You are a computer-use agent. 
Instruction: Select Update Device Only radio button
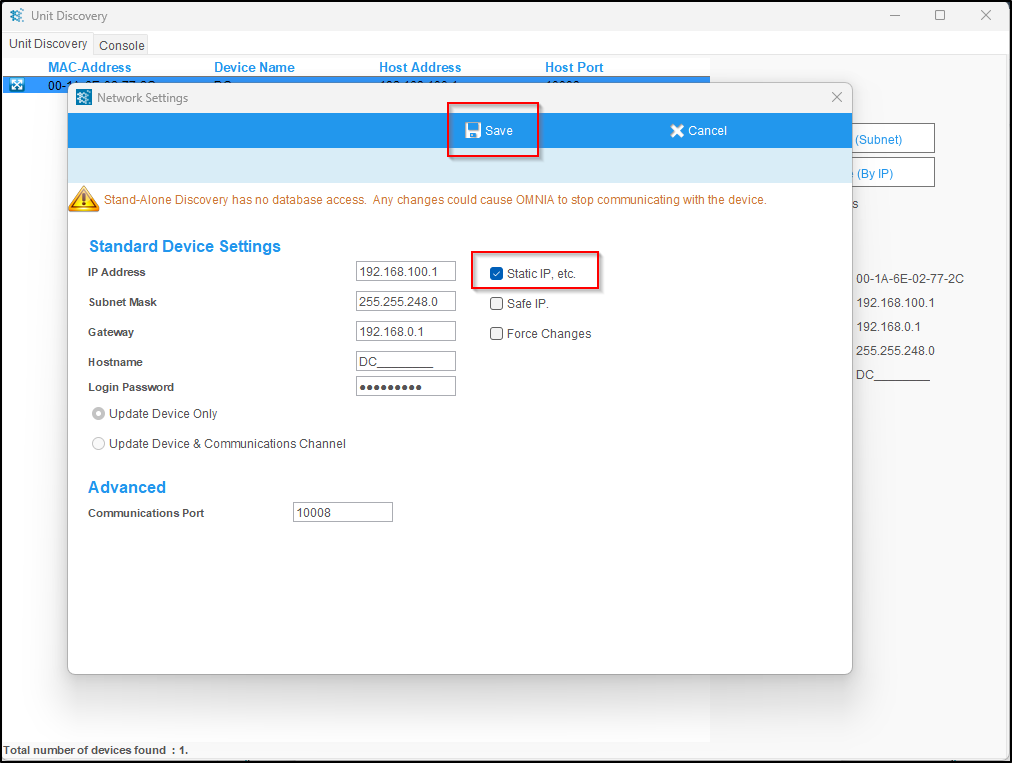(x=98, y=414)
